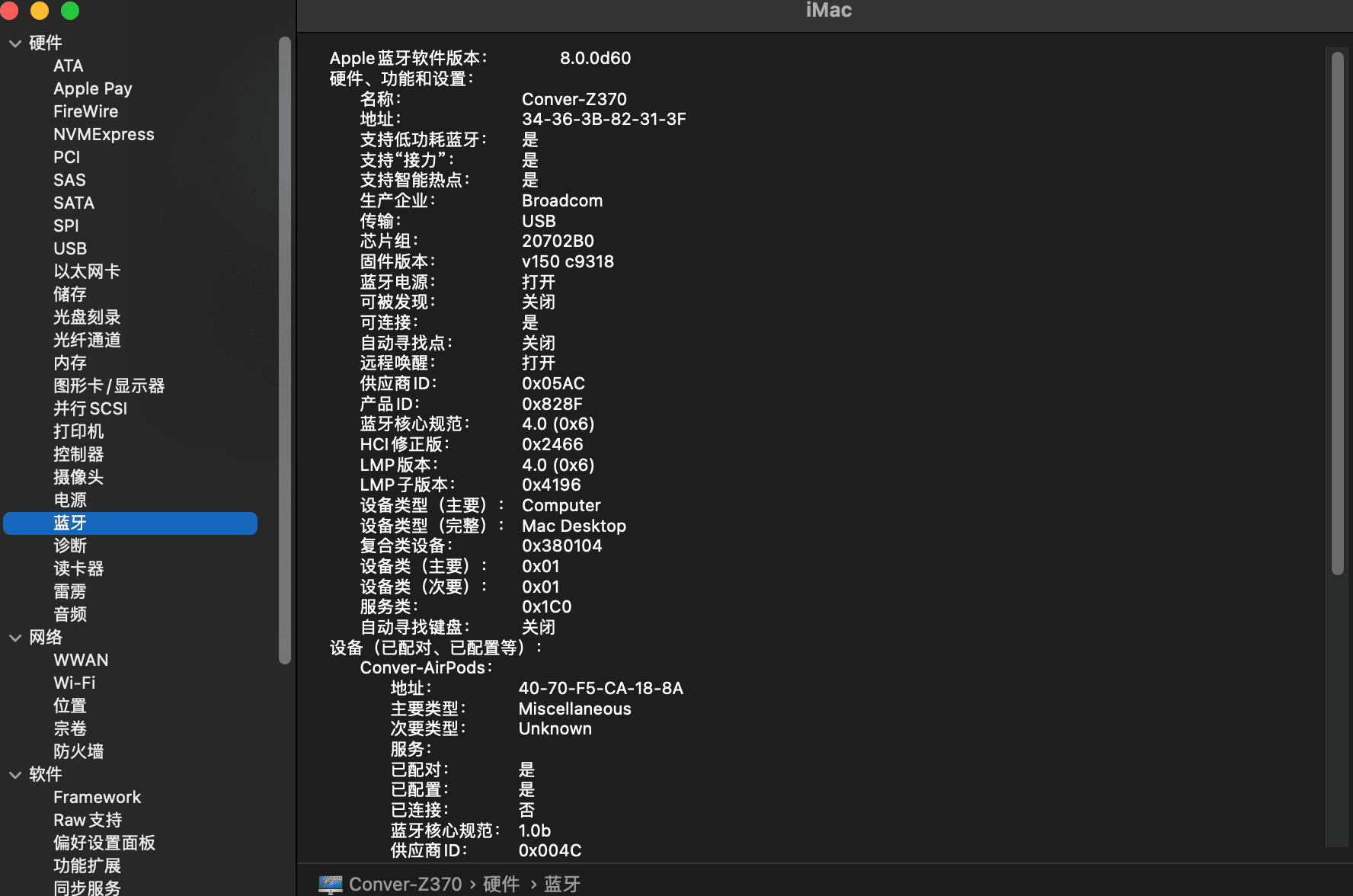Click 硬件 in the path bar
This screenshot has width=1353, height=896.
tap(501, 885)
